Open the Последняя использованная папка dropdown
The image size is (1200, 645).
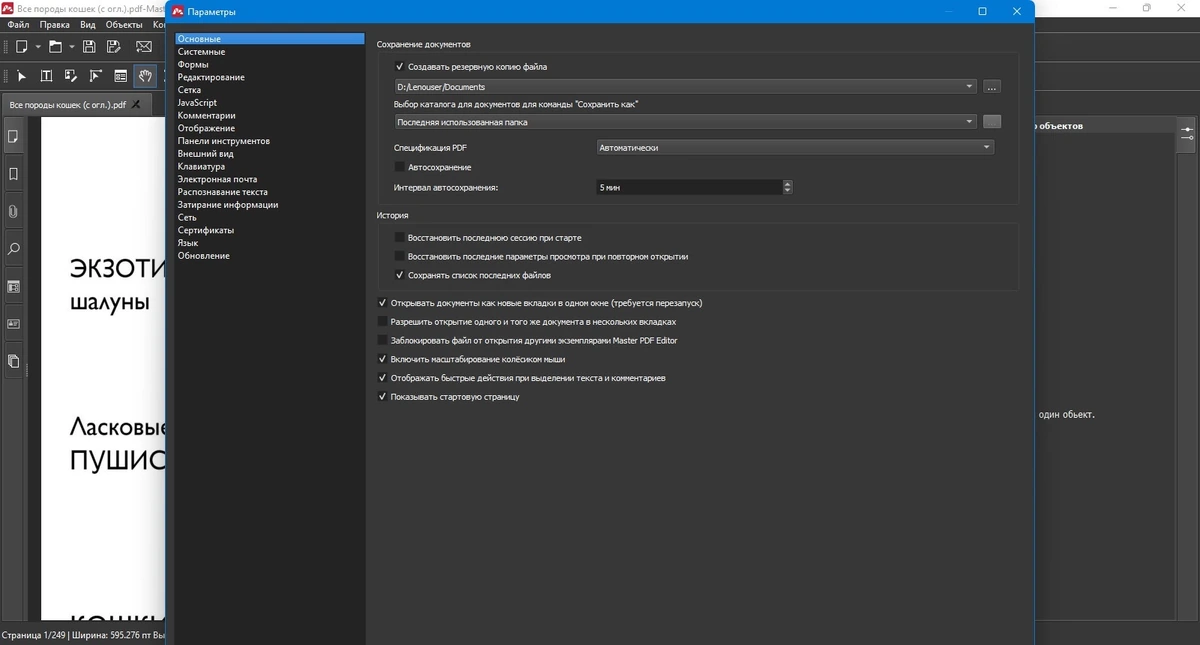tap(685, 122)
